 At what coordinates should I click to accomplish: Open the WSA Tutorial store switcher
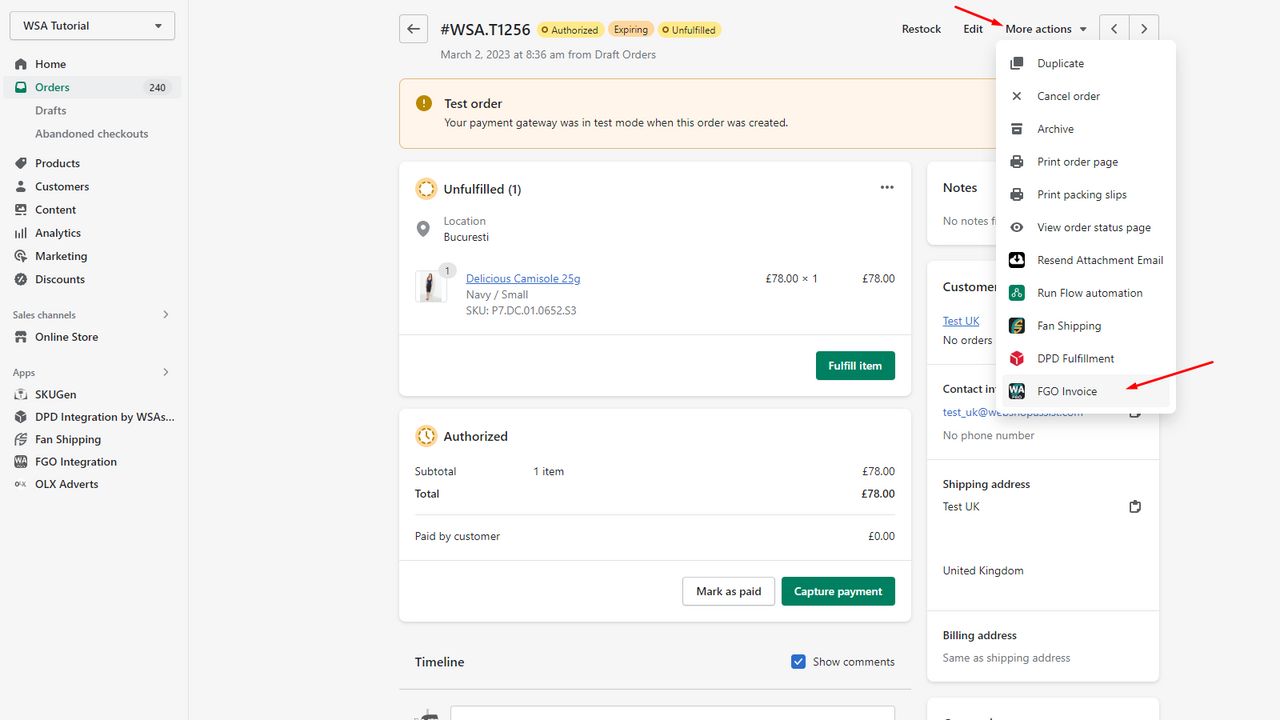coord(91,25)
